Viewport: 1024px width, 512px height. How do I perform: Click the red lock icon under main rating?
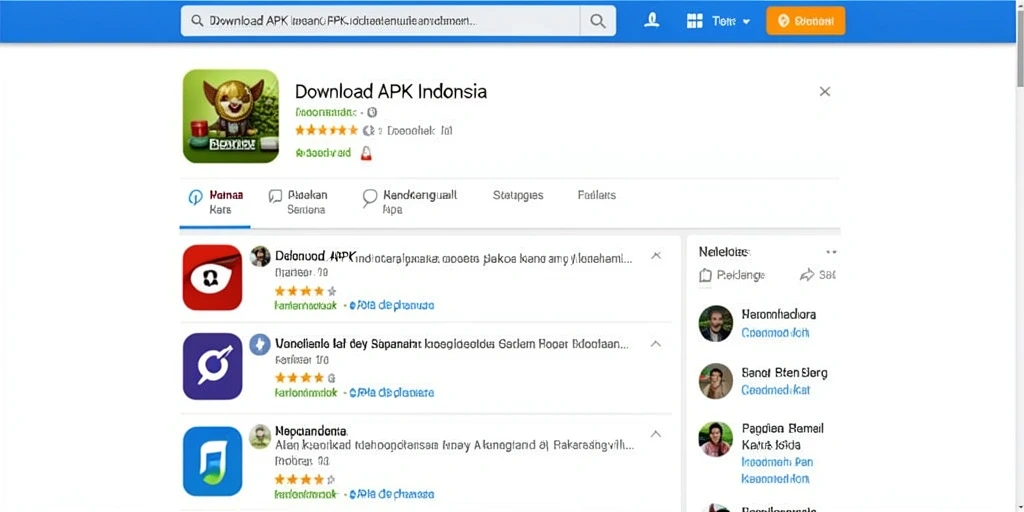[x=366, y=153]
